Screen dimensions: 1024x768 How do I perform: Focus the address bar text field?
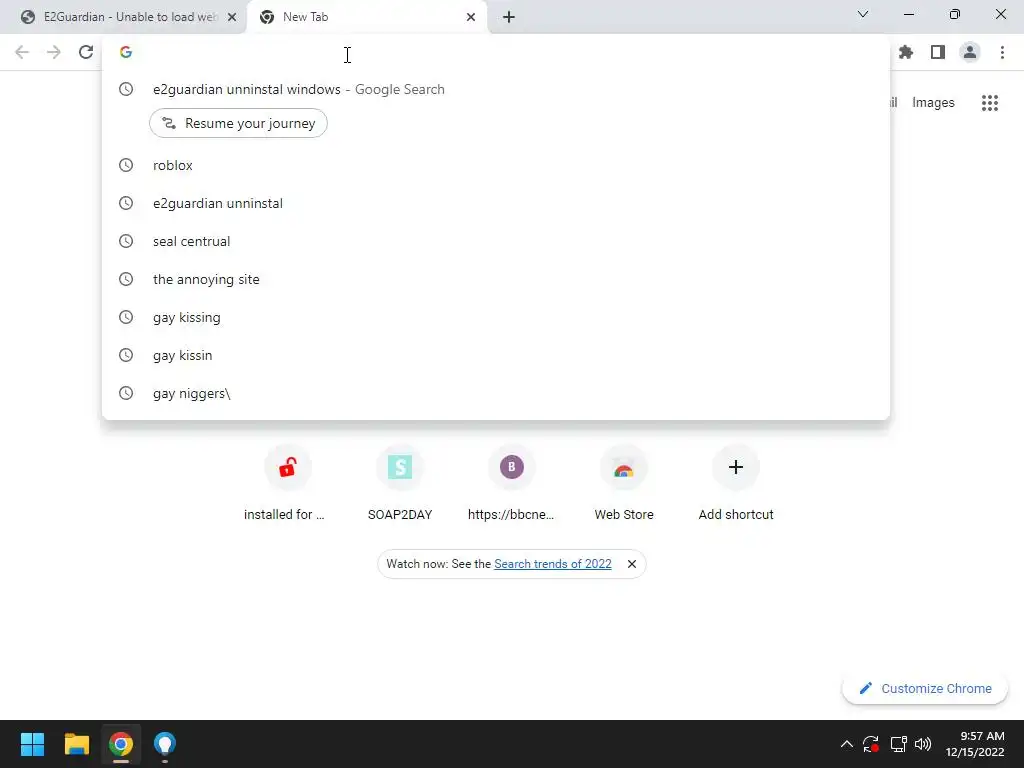point(496,52)
